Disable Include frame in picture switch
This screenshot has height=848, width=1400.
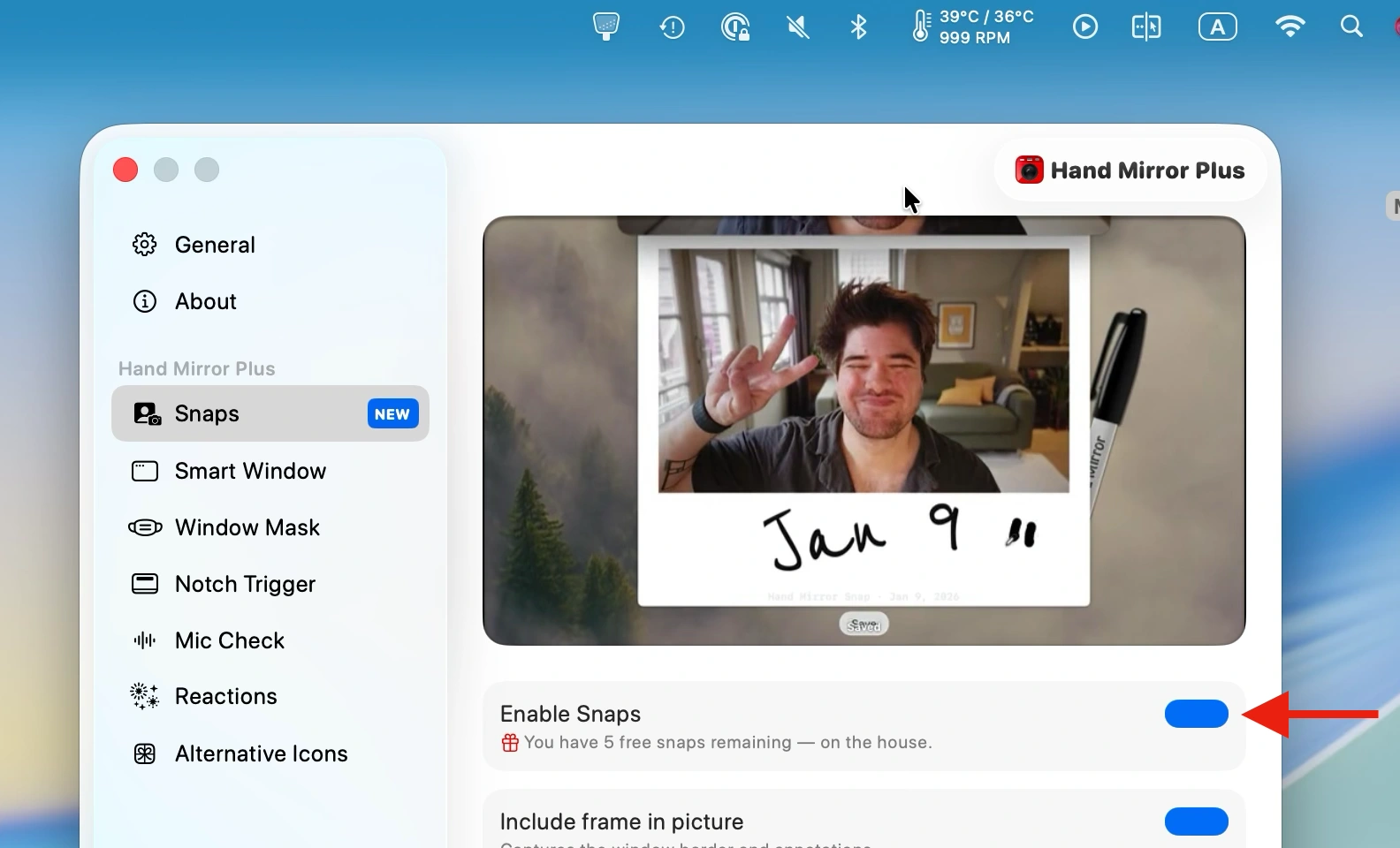tap(1196, 821)
